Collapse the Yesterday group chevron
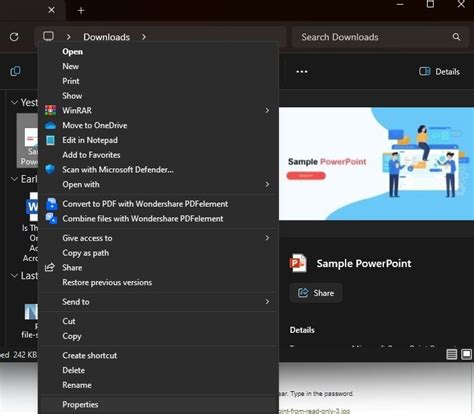Screen dimensions: 474x414 point(14,102)
